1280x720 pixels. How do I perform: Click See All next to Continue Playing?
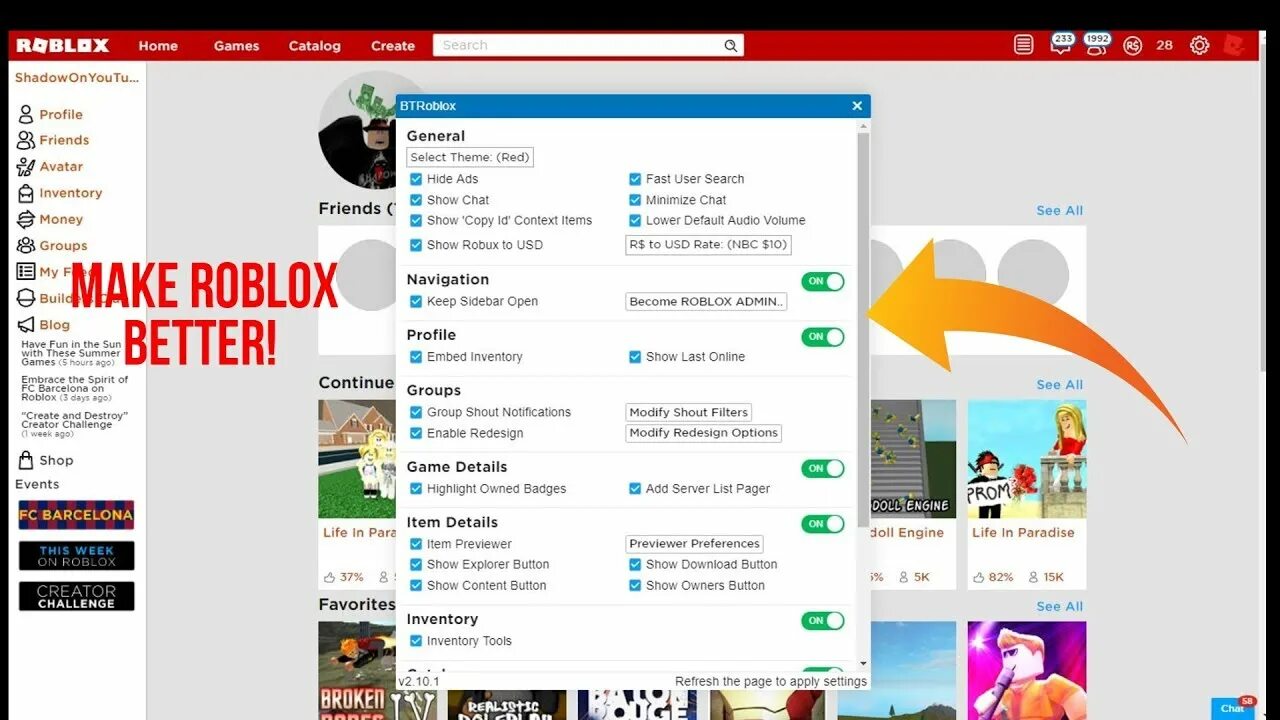[1060, 385]
